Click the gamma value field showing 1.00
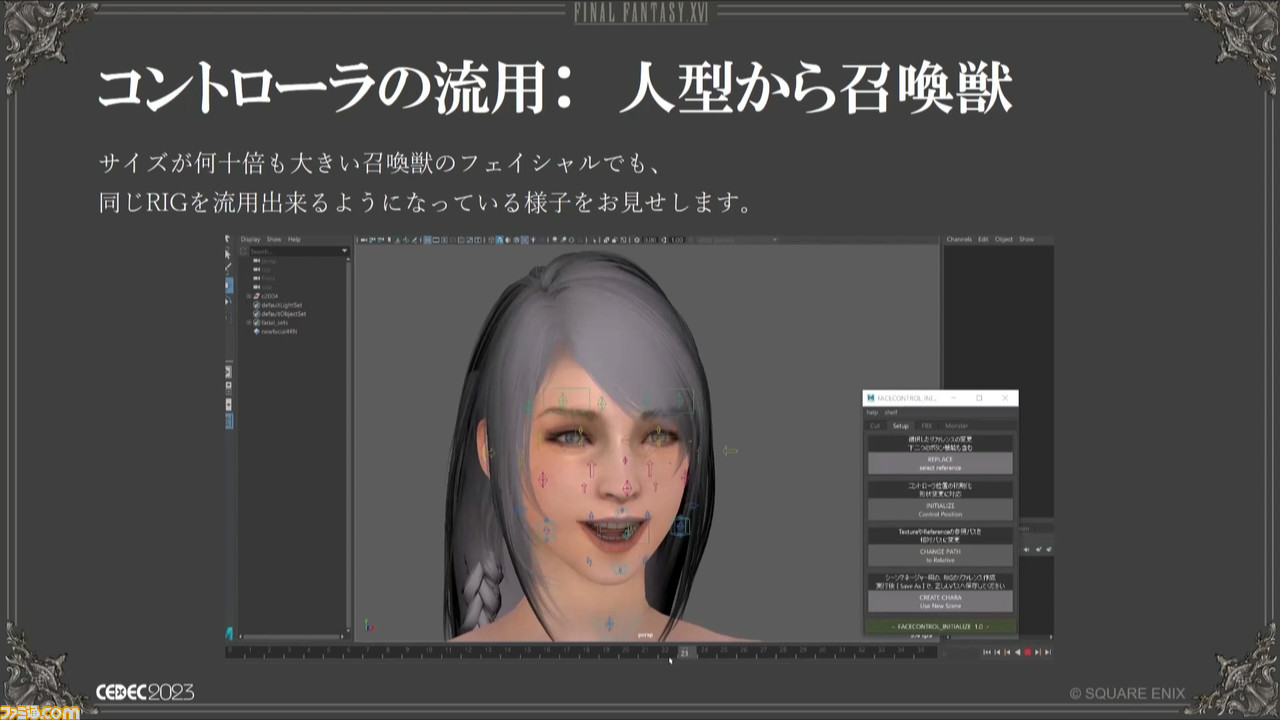Image resolution: width=1280 pixels, height=720 pixels. pos(677,240)
